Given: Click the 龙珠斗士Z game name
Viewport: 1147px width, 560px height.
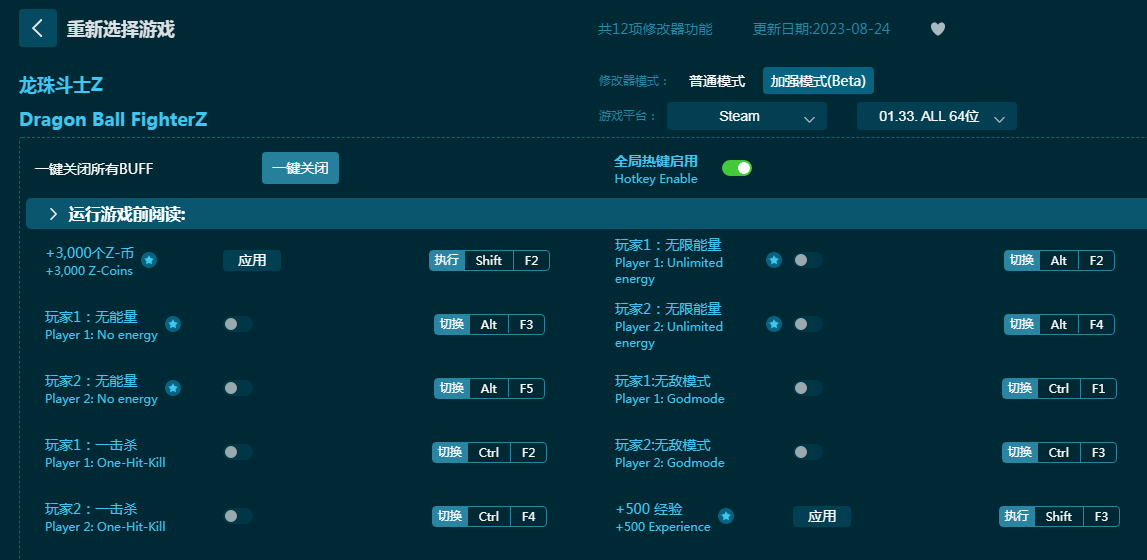Looking at the screenshot, I should [x=61, y=85].
